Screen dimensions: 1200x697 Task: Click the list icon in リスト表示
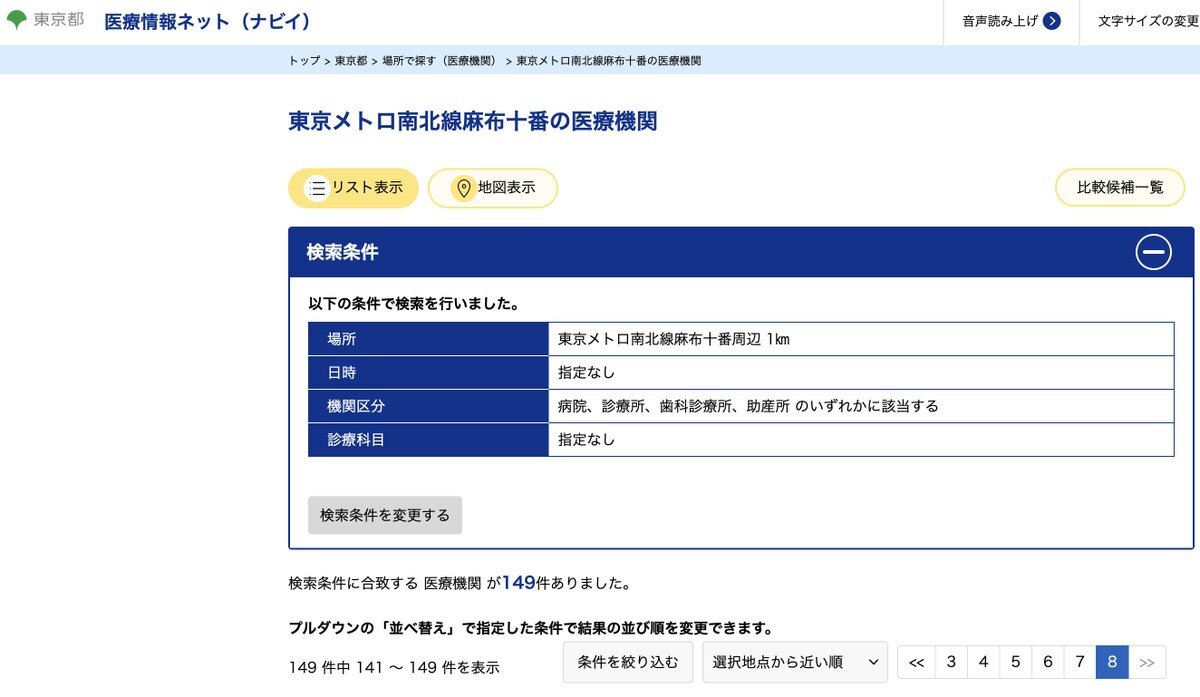coord(317,188)
